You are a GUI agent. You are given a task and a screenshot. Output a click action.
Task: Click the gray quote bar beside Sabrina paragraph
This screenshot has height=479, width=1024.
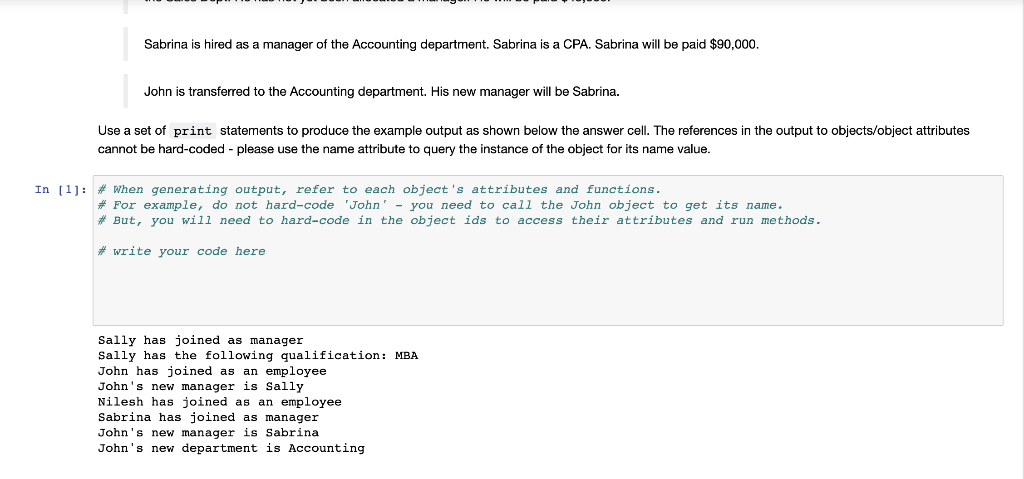pos(125,45)
